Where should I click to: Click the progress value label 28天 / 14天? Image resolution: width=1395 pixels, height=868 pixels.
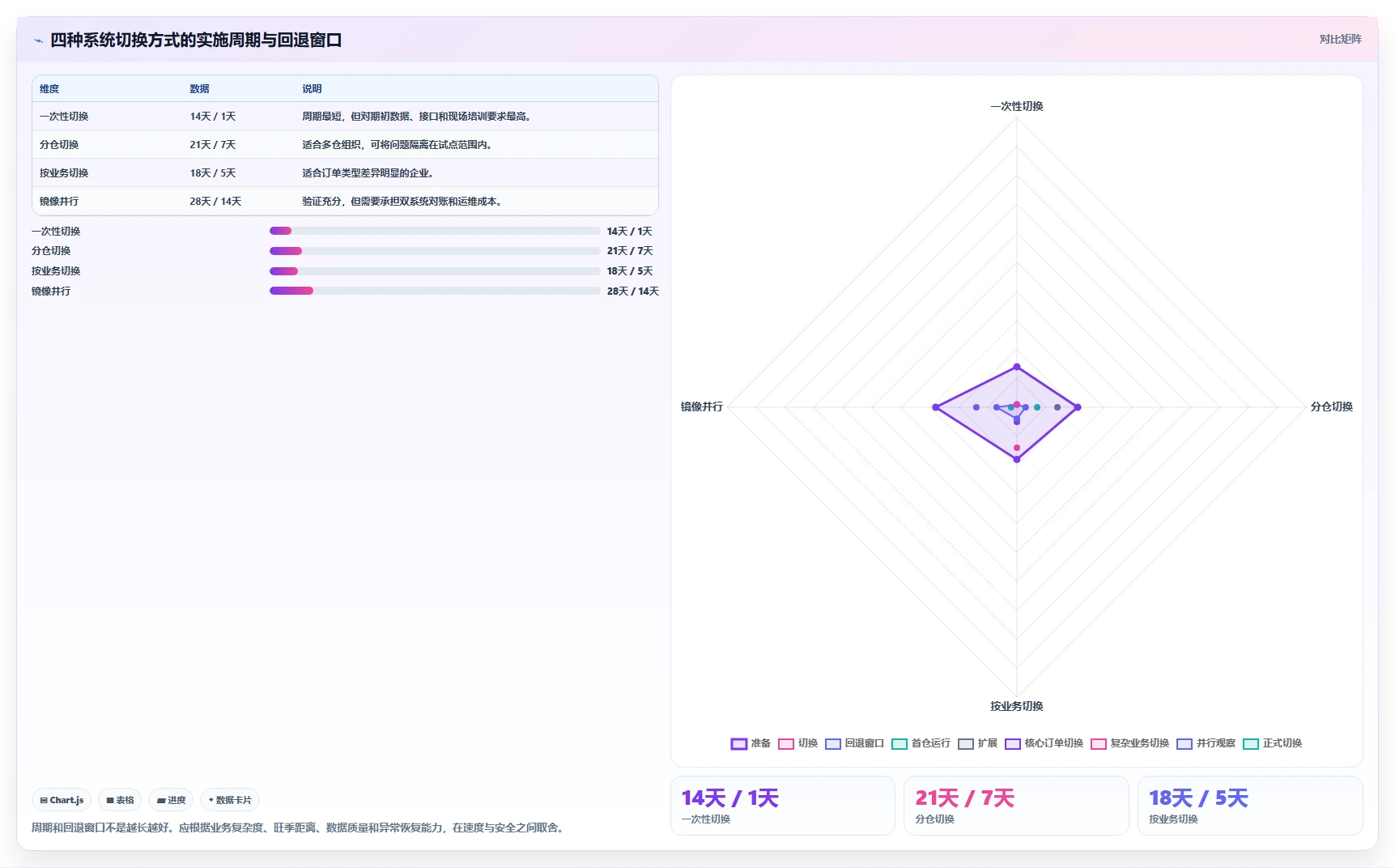point(633,291)
